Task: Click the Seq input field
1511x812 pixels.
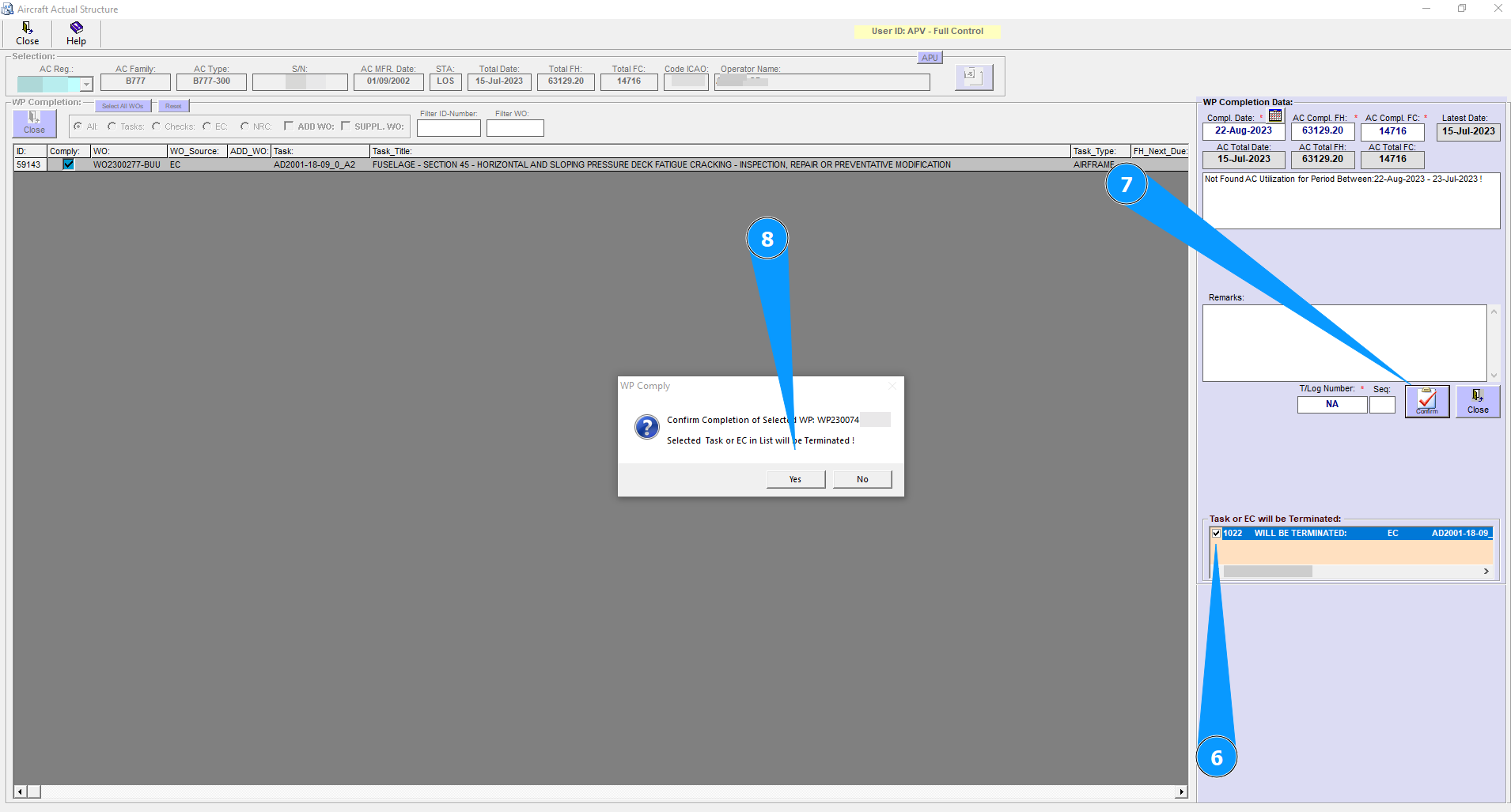Action: (x=1382, y=405)
